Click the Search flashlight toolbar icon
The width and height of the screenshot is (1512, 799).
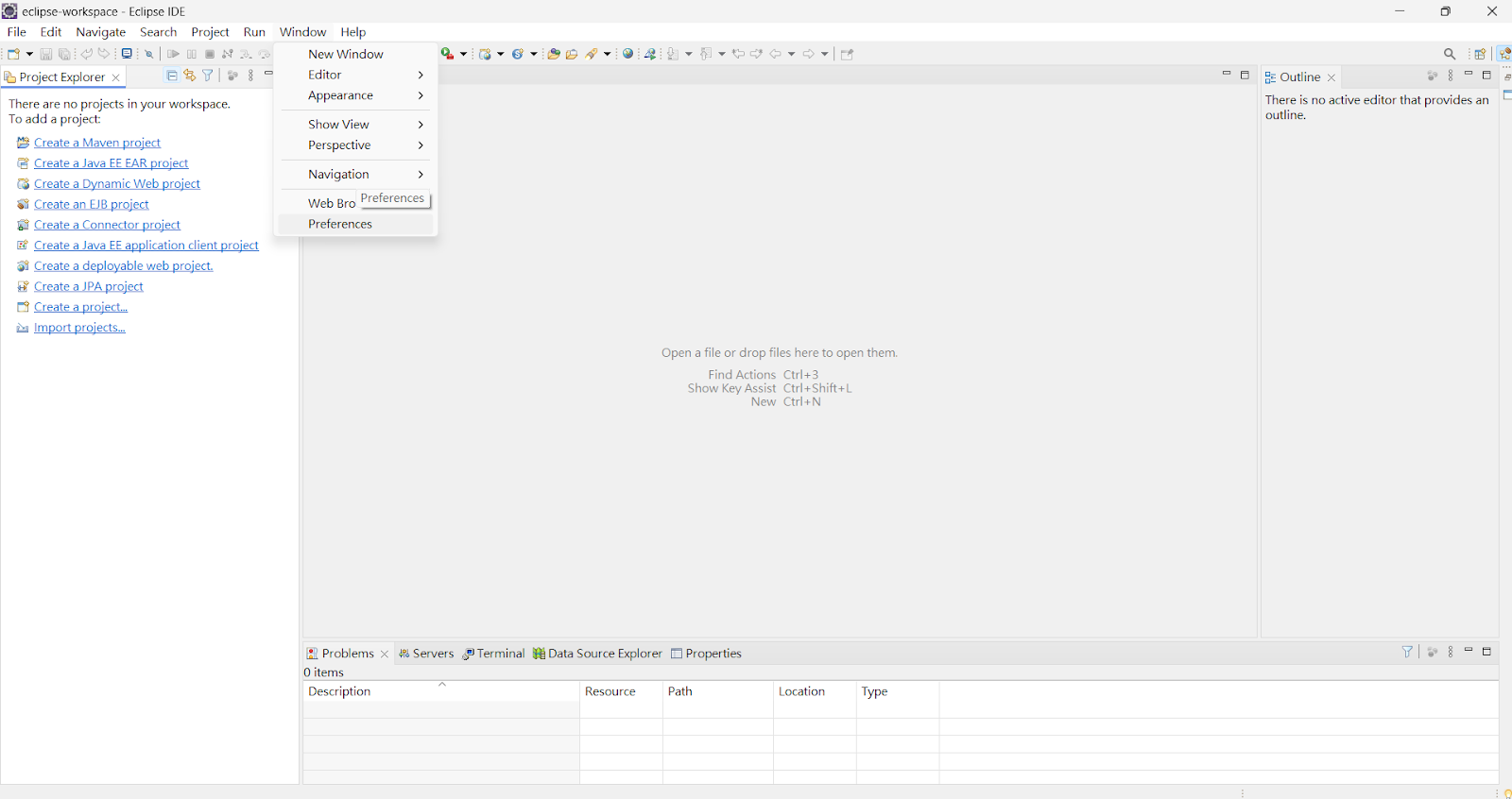pos(592,54)
